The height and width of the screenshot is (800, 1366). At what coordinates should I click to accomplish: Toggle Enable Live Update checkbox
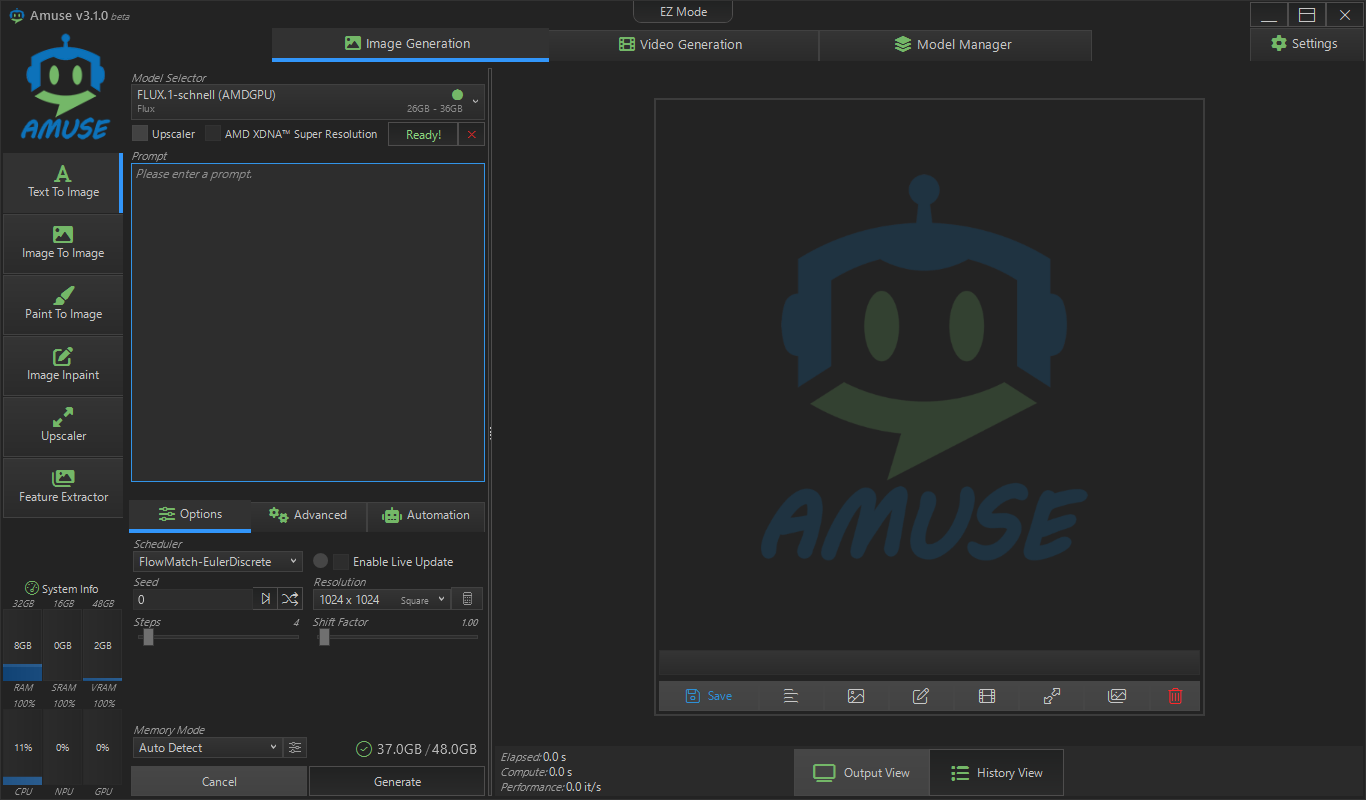click(x=341, y=562)
